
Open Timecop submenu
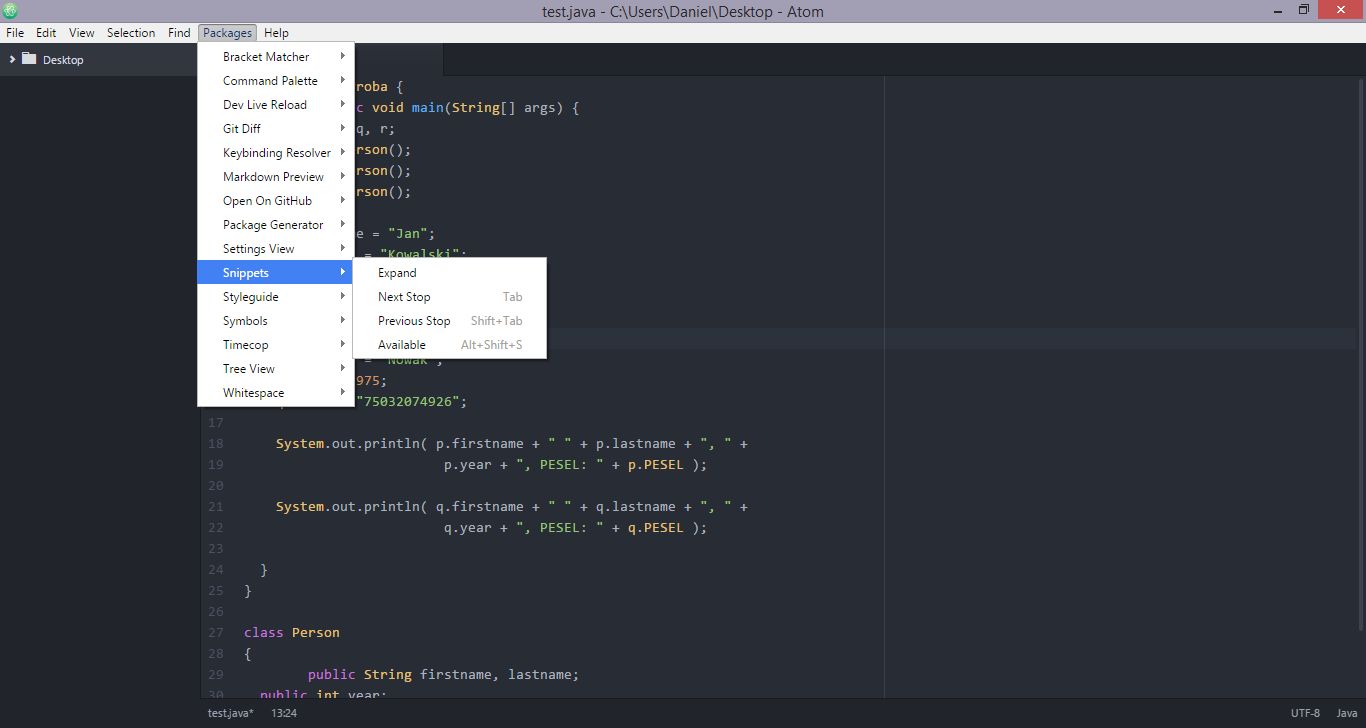(276, 345)
